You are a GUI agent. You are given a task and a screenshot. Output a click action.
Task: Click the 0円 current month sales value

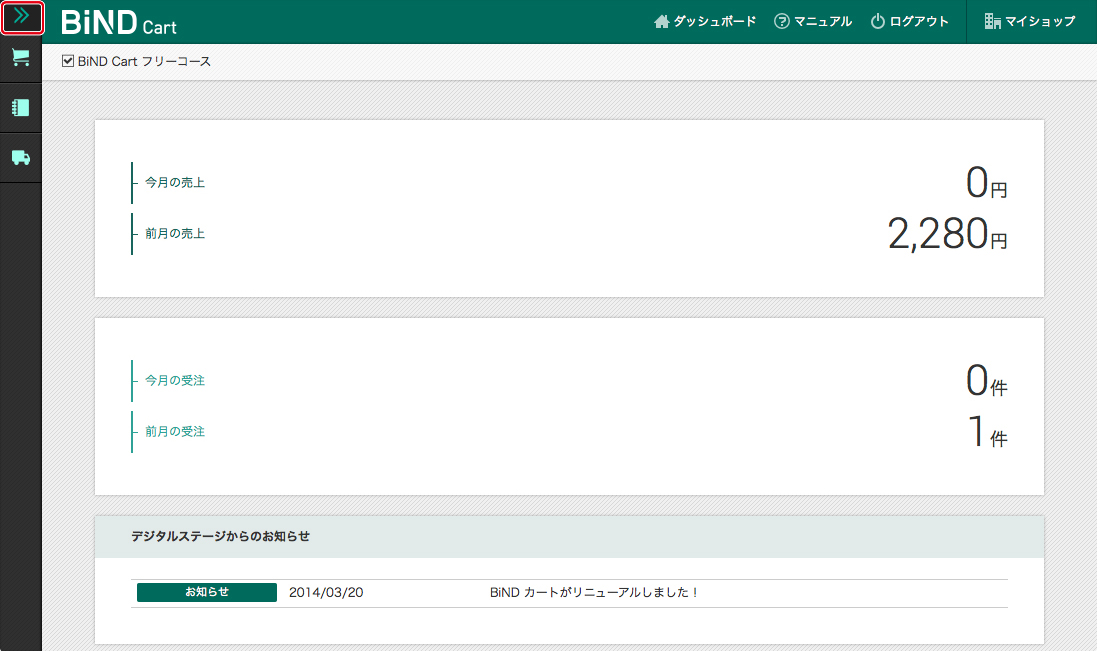[x=986, y=183]
